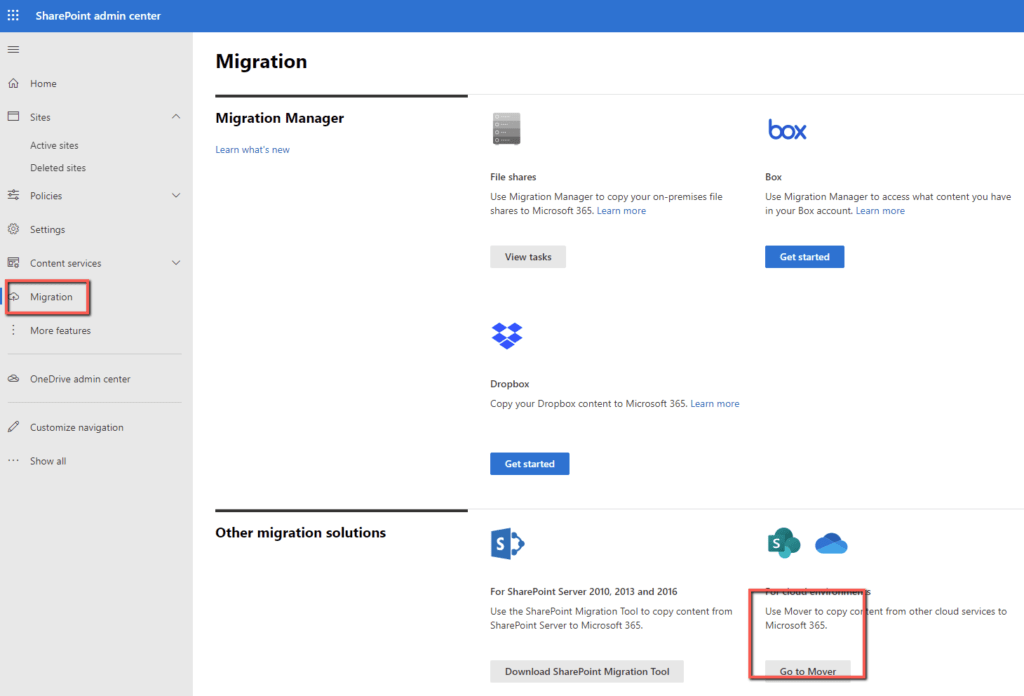
Task: Open Deleted sites
Action: (x=57, y=168)
